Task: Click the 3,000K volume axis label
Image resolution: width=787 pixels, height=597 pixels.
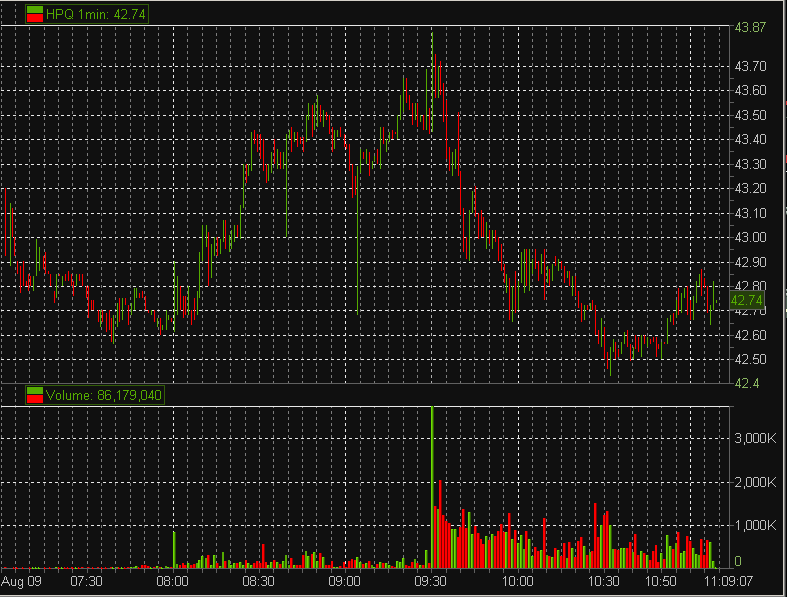Action: click(x=755, y=438)
